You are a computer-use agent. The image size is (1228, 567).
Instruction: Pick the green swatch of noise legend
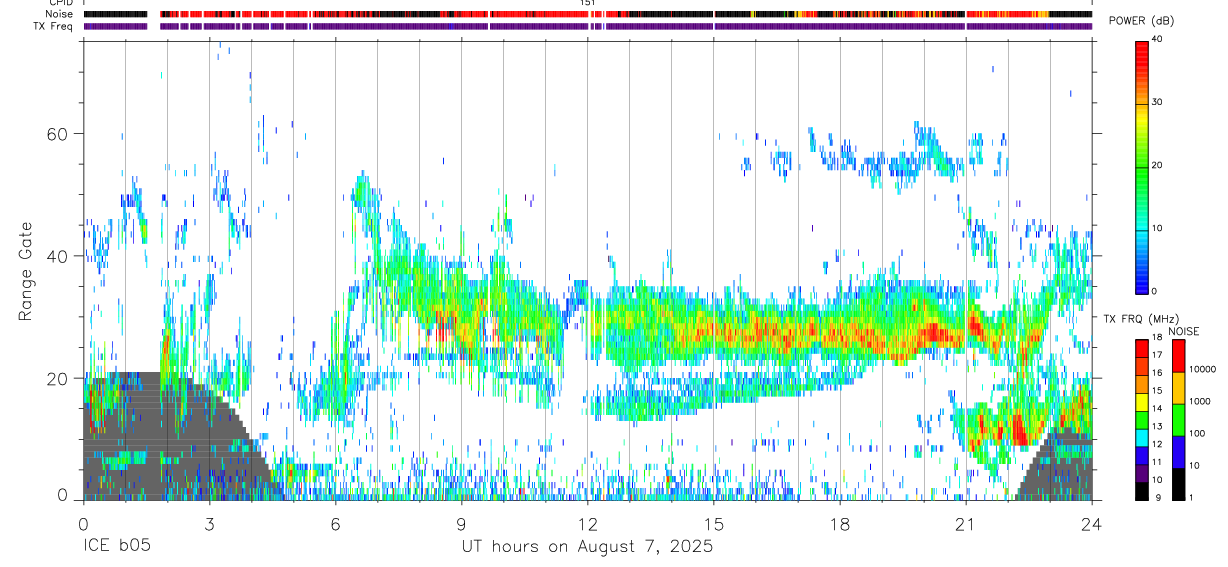1178,420
